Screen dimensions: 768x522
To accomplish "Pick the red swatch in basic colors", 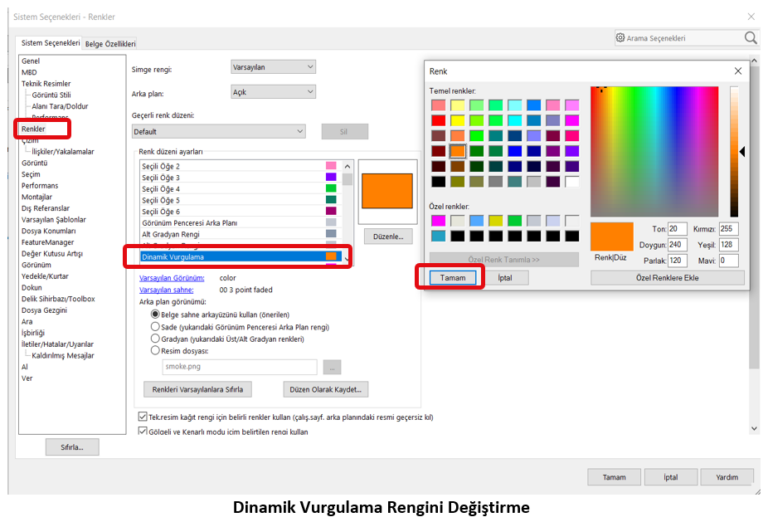I will pos(438,120).
